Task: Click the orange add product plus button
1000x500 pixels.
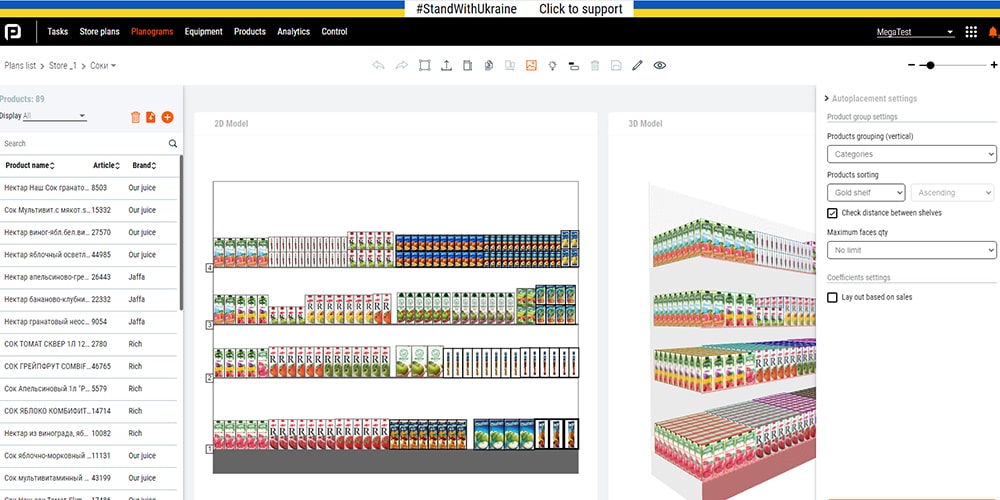Action: click(167, 117)
